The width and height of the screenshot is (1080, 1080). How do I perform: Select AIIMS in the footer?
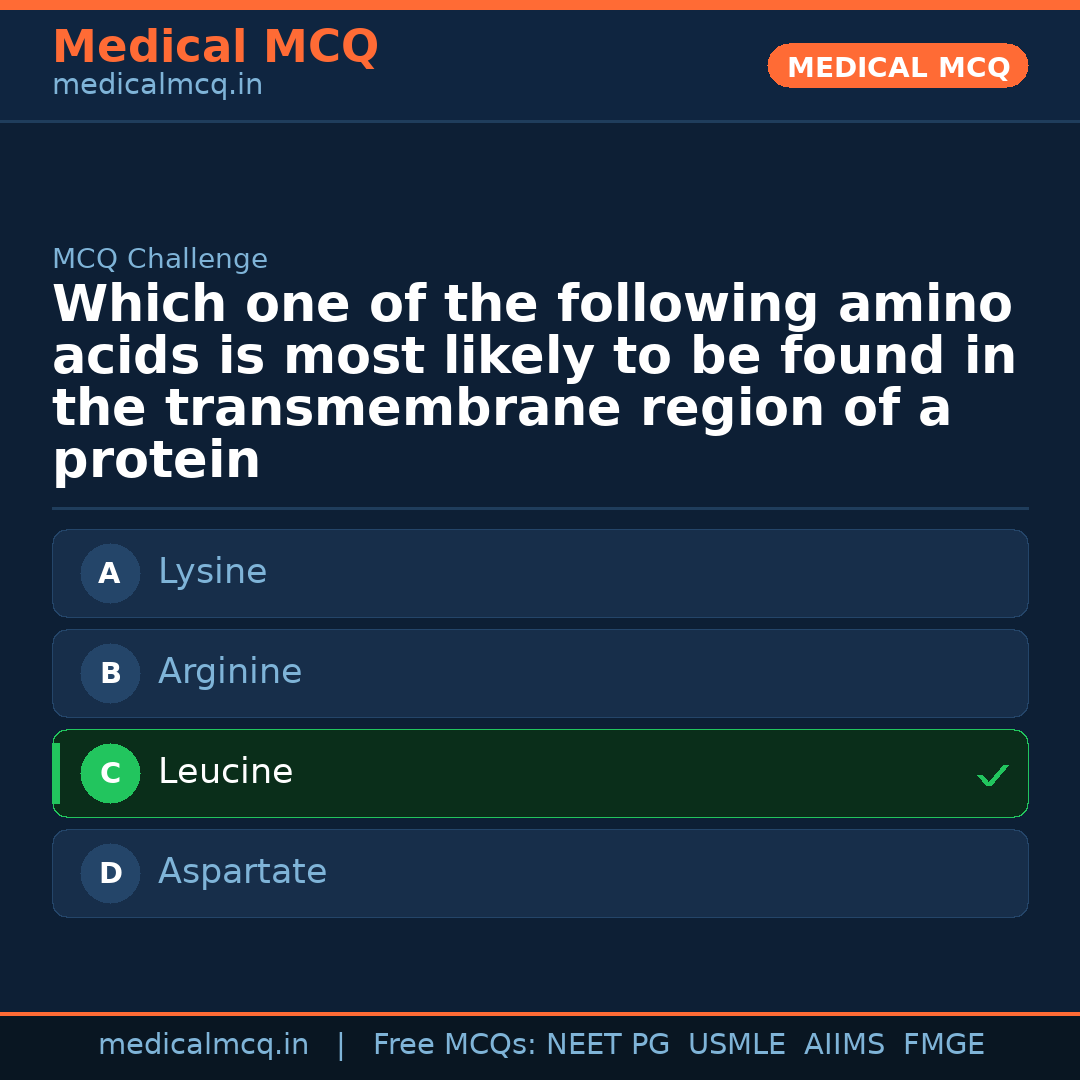tap(844, 1045)
